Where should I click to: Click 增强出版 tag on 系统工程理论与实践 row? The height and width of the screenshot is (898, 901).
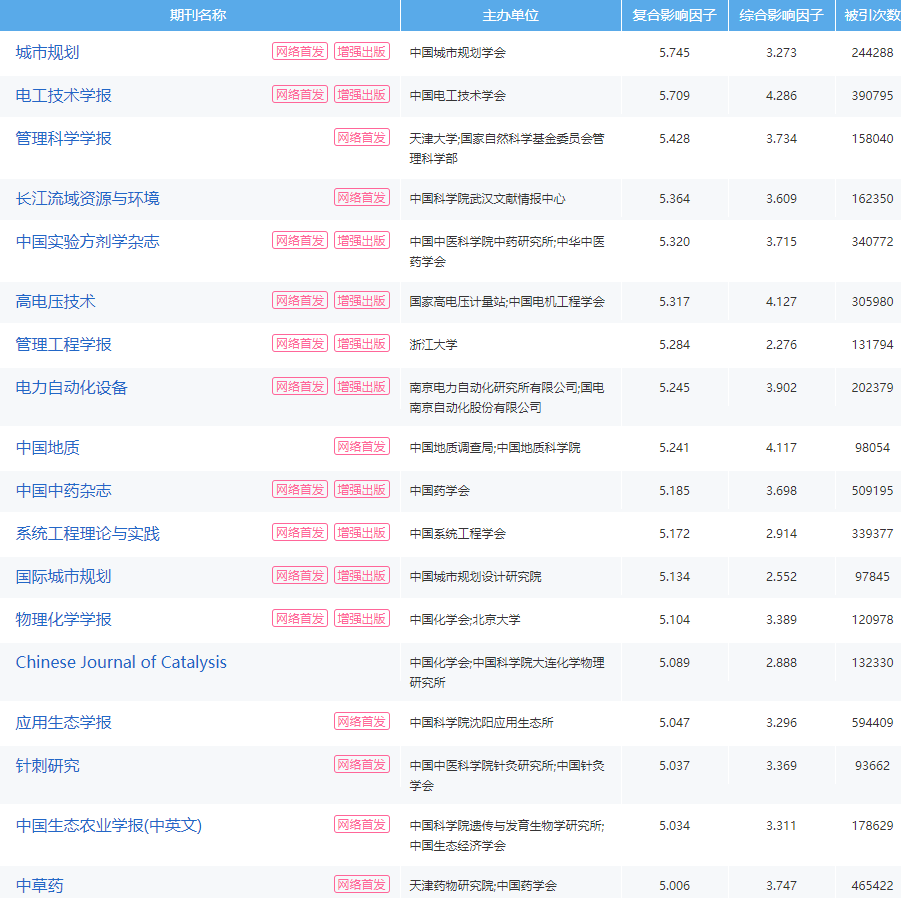click(362, 533)
